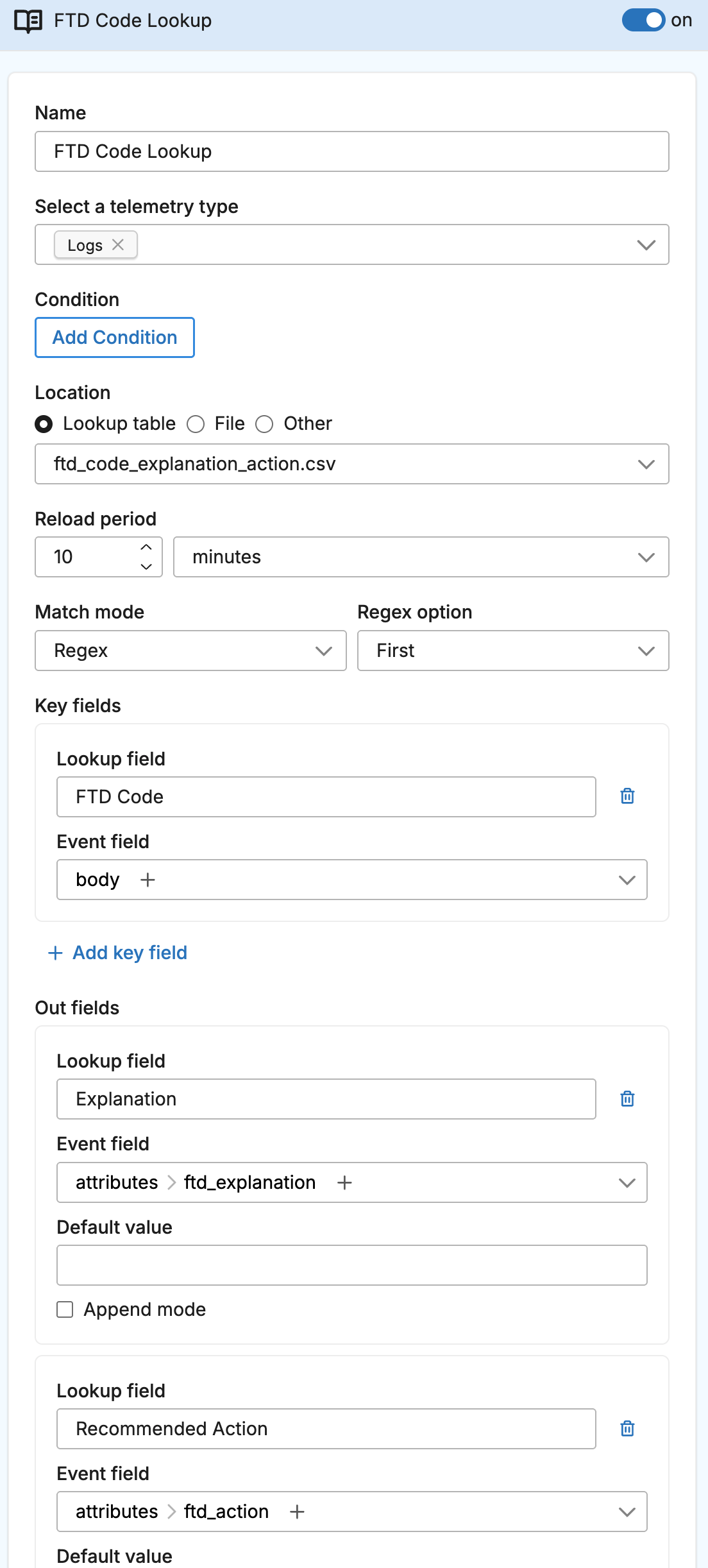Image resolution: width=708 pixels, height=1568 pixels.
Task: Click the Name input field
Action: click(351, 151)
